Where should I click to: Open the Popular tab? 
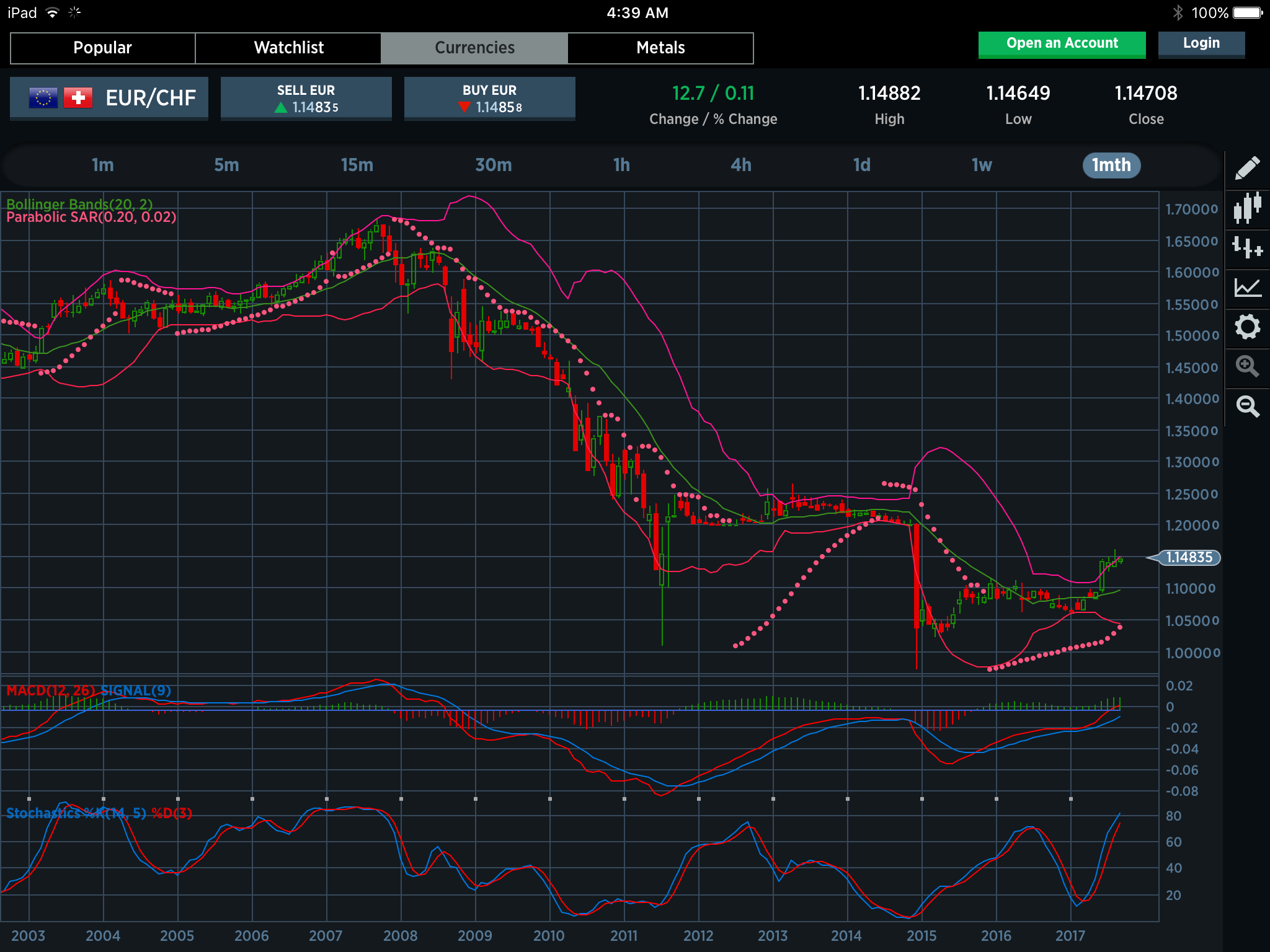coord(102,48)
